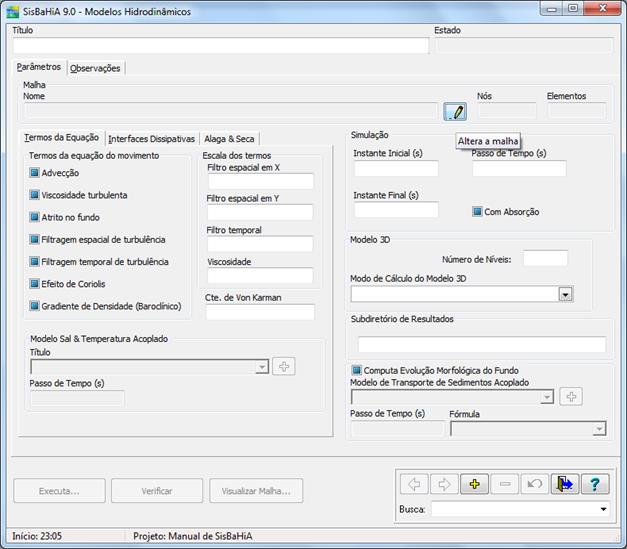
Task: Click the Filtro temporal field
Action: click(x=260, y=244)
